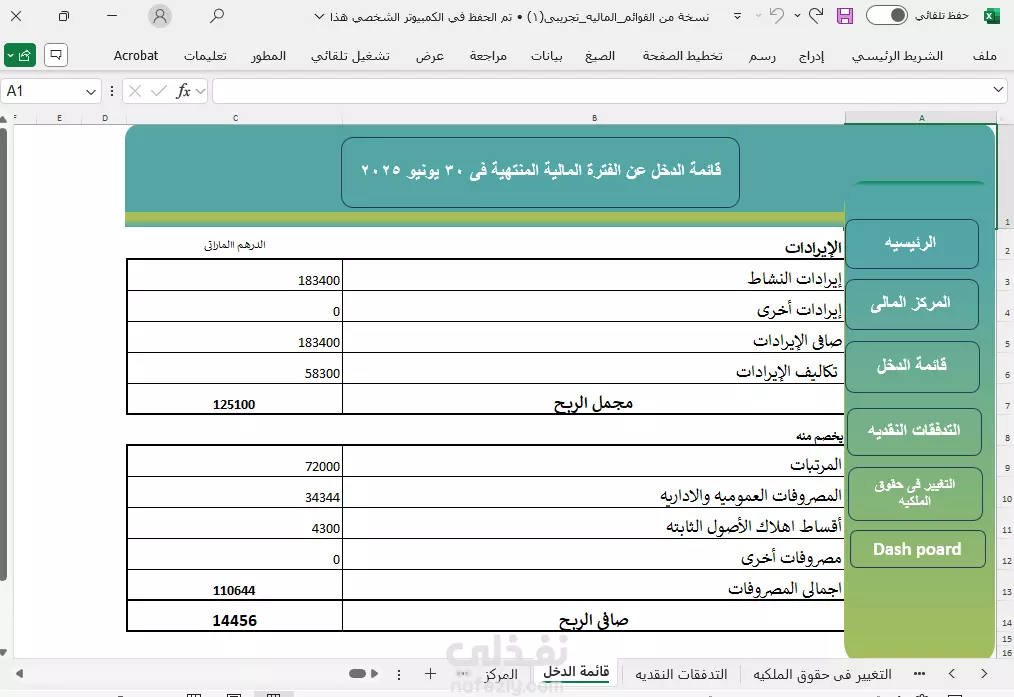This screenshot has height=697, width=1014.
Task: Select salaries value 72000
Action: pos(235,462)
